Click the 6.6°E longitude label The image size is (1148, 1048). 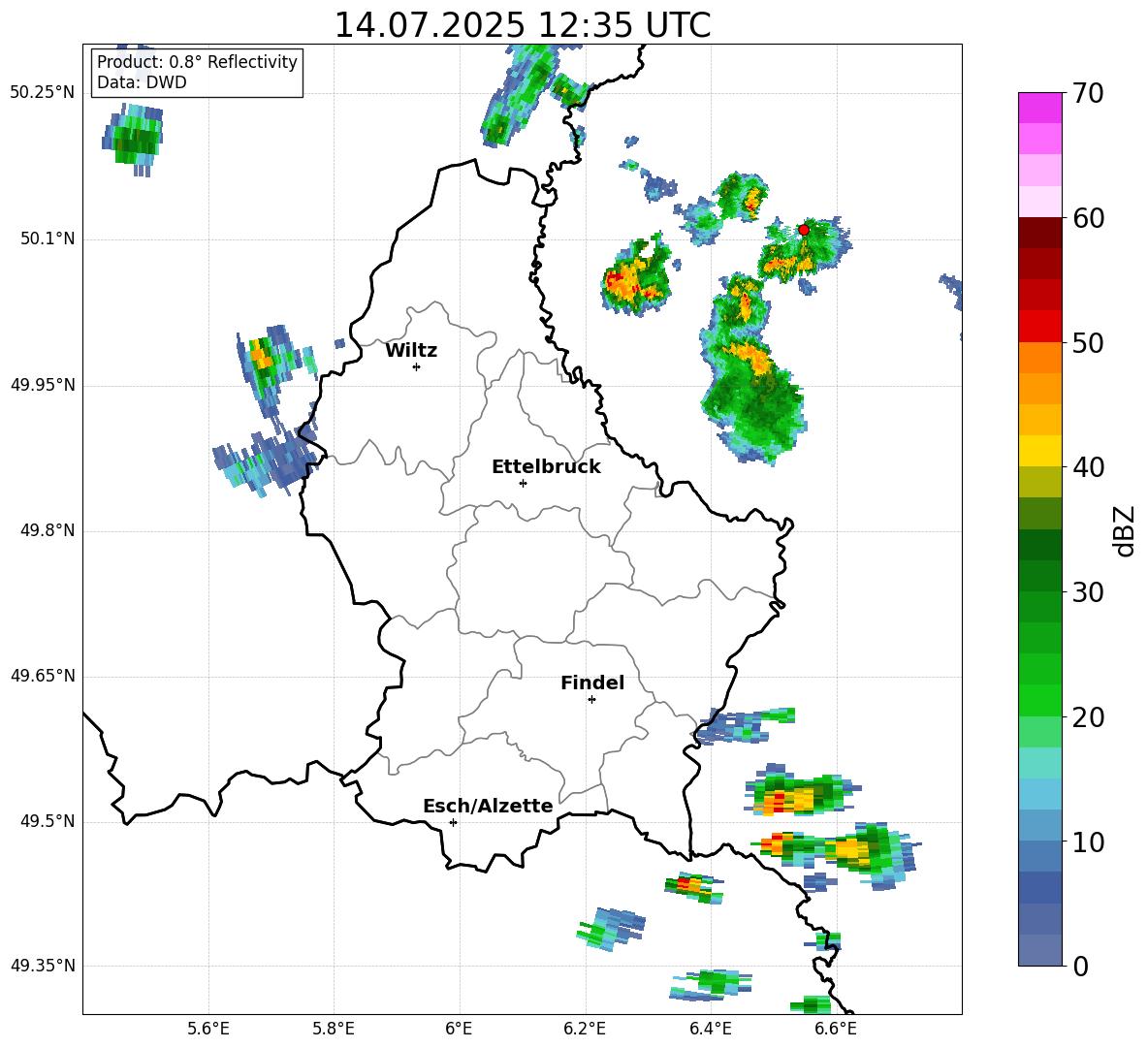836,1029
